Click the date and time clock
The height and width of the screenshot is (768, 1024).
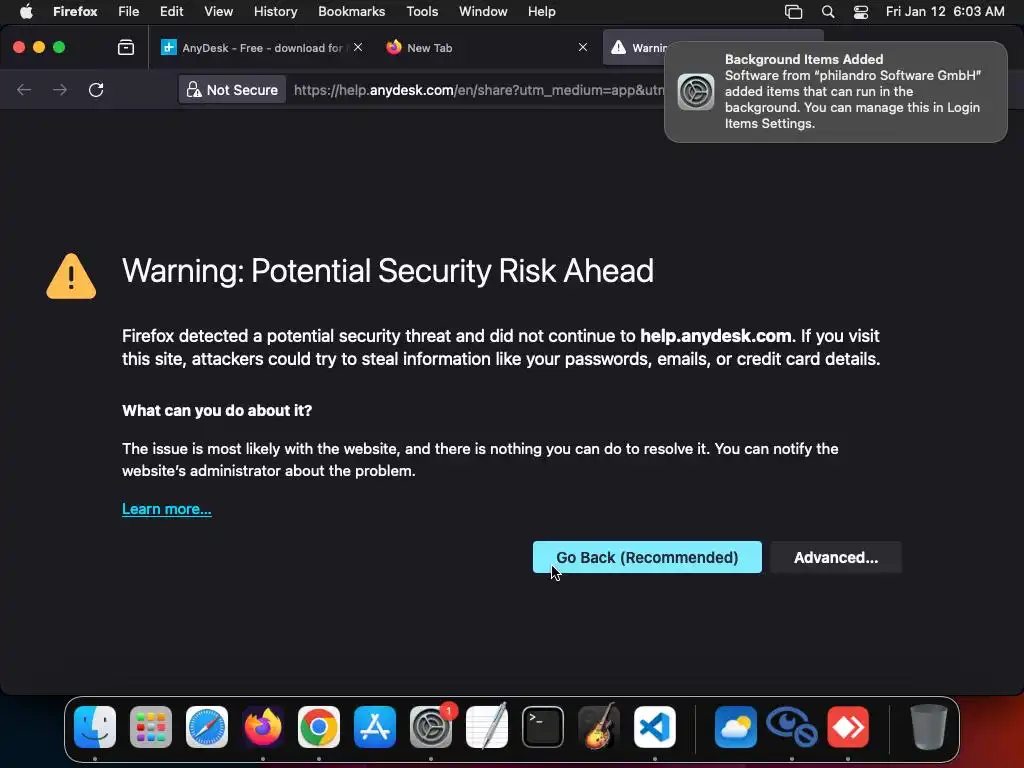tap(945, 11)
